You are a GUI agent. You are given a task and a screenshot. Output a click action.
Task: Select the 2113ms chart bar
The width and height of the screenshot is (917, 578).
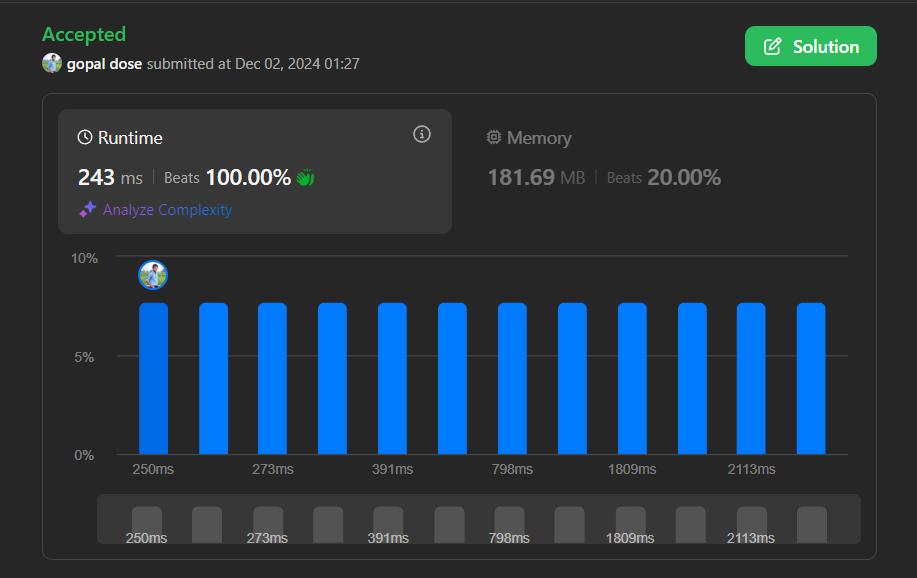tap(751, 379)
